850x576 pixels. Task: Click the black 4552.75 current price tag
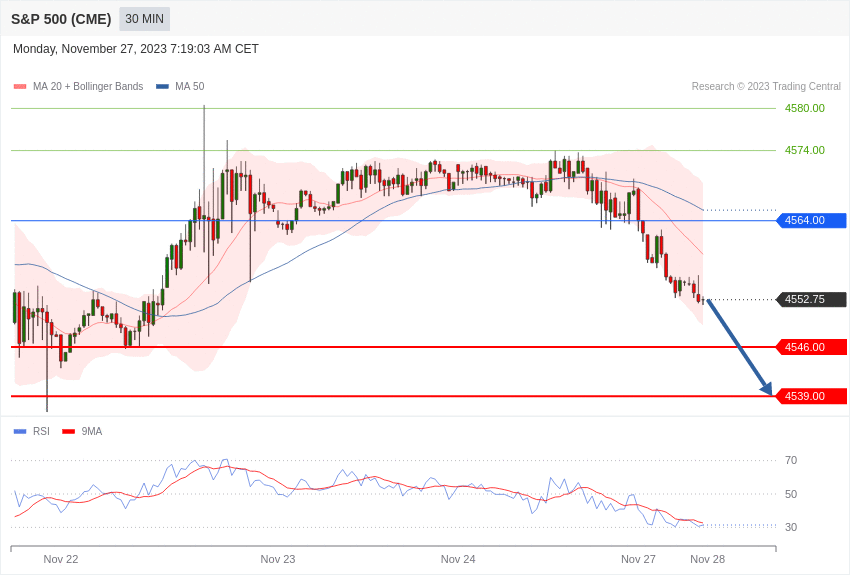(812, 299)
